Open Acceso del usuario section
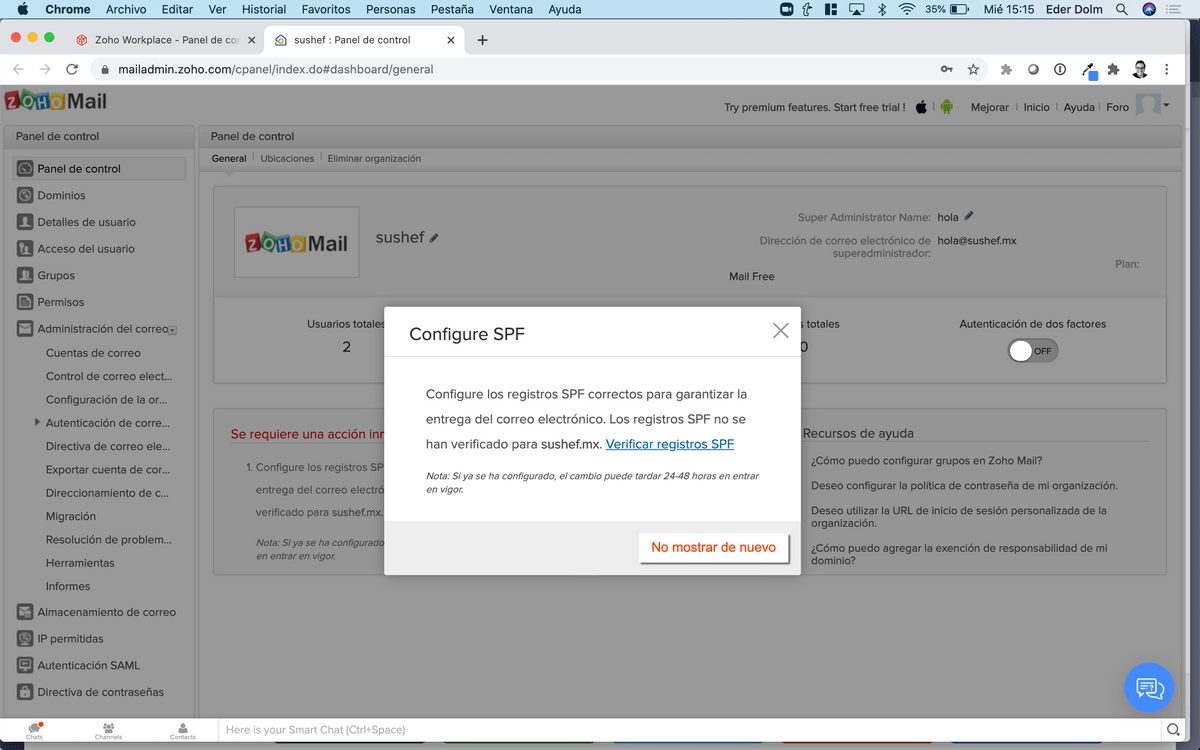 (85, 249)
